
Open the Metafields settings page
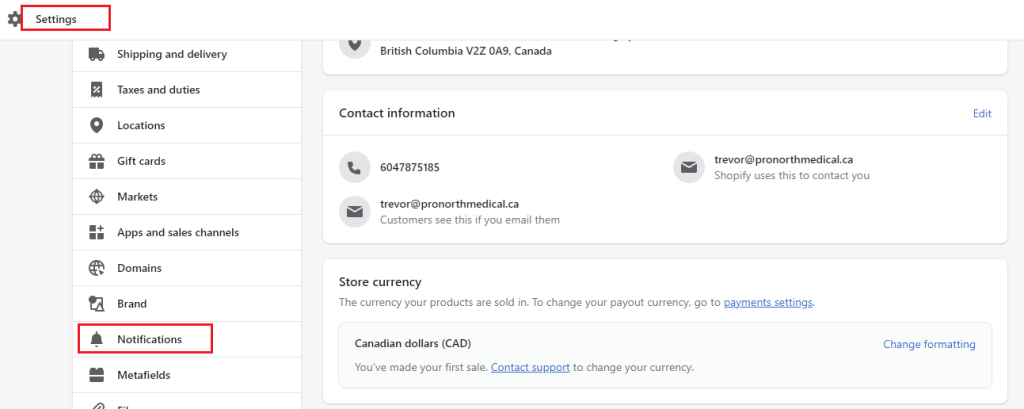click(x=143, y=375)
